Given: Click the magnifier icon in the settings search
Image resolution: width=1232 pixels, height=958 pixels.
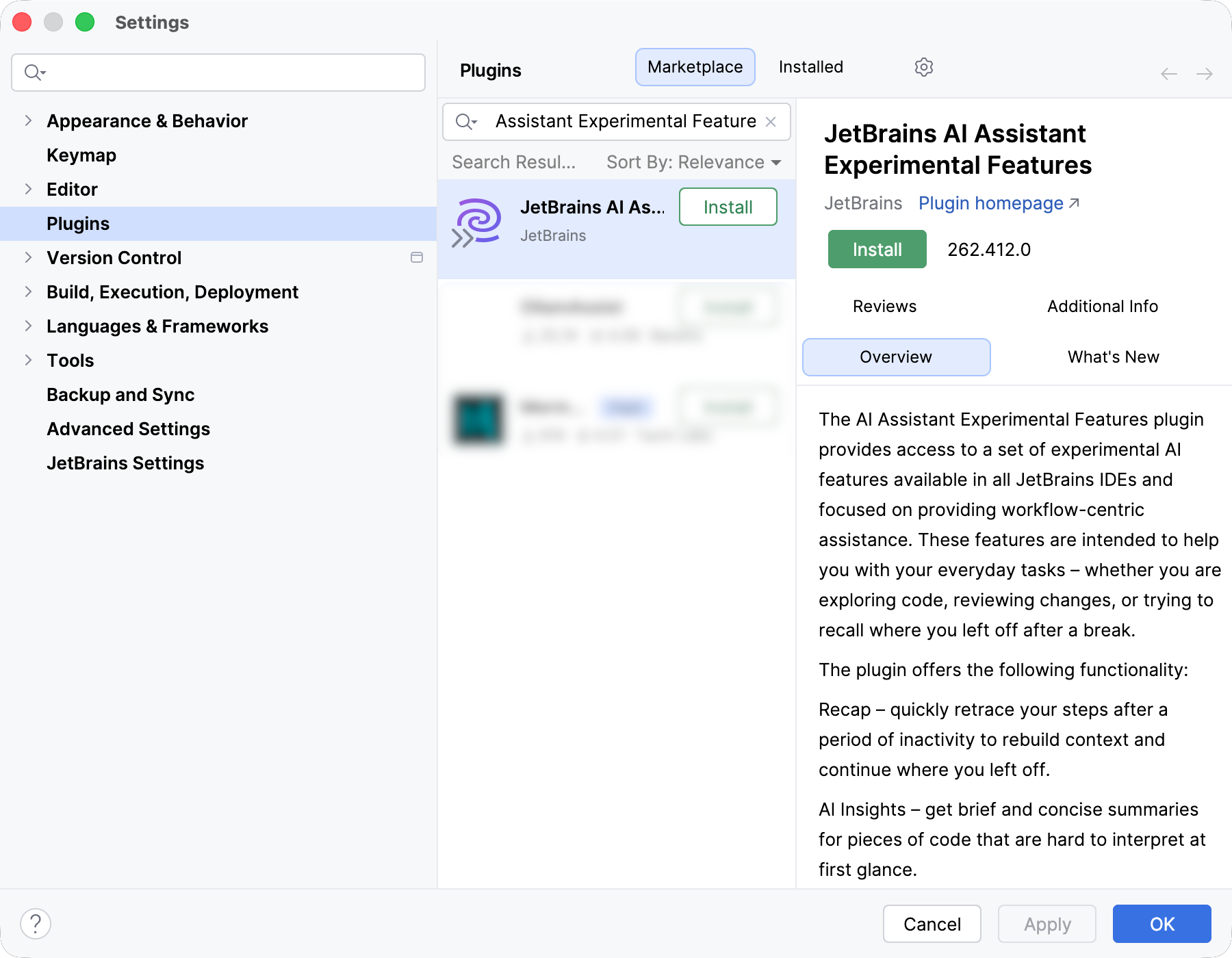Looking at the screenshot, I should (x=34, y=72).
